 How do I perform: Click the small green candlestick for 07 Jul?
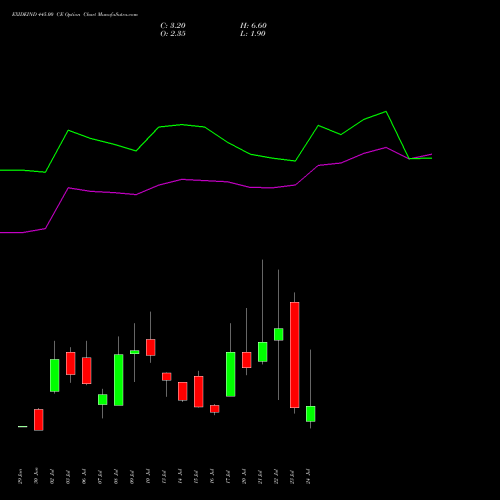(x=103, y=400)
